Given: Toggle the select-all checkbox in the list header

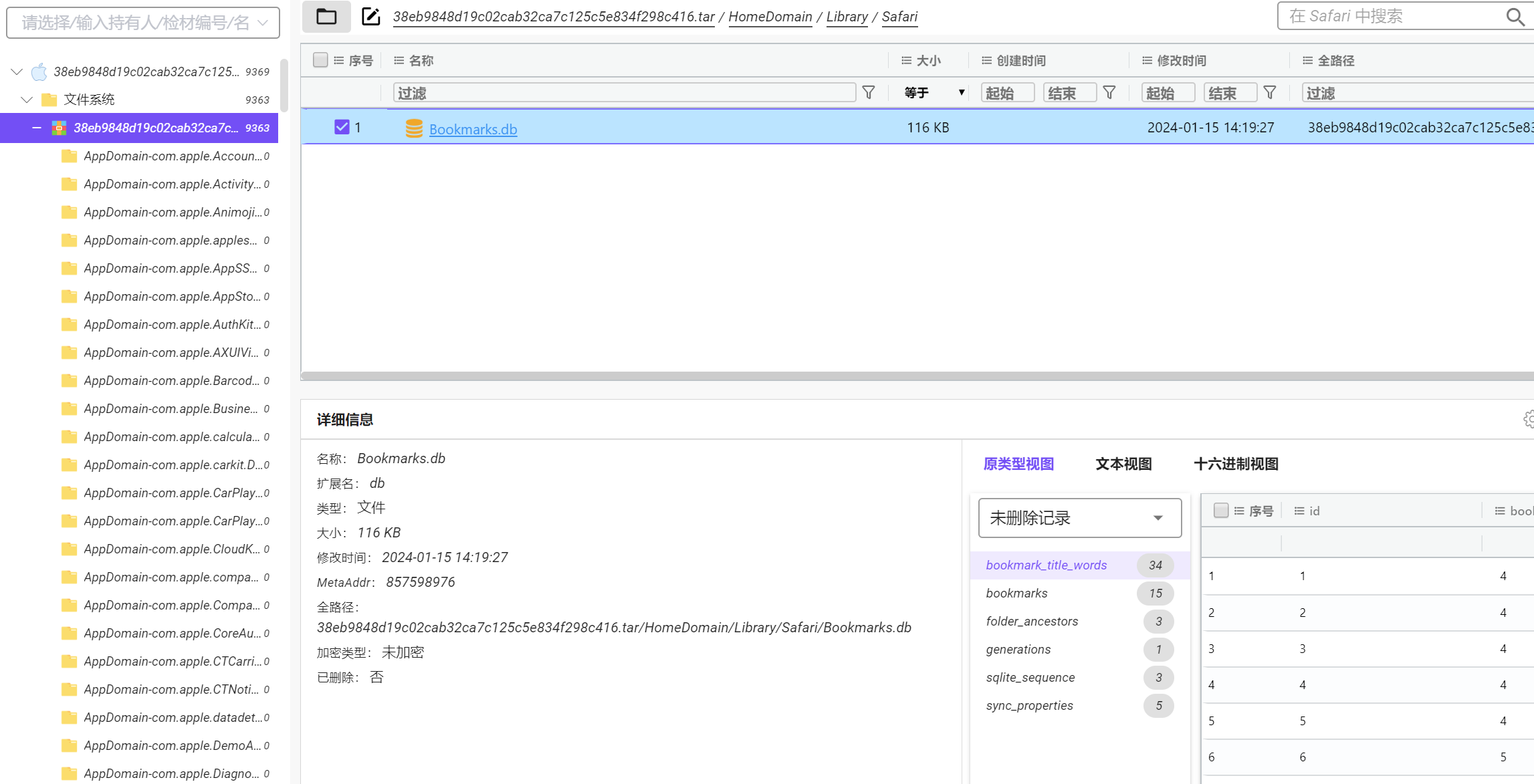Looking at the screenshot, I should pos(320,59).
